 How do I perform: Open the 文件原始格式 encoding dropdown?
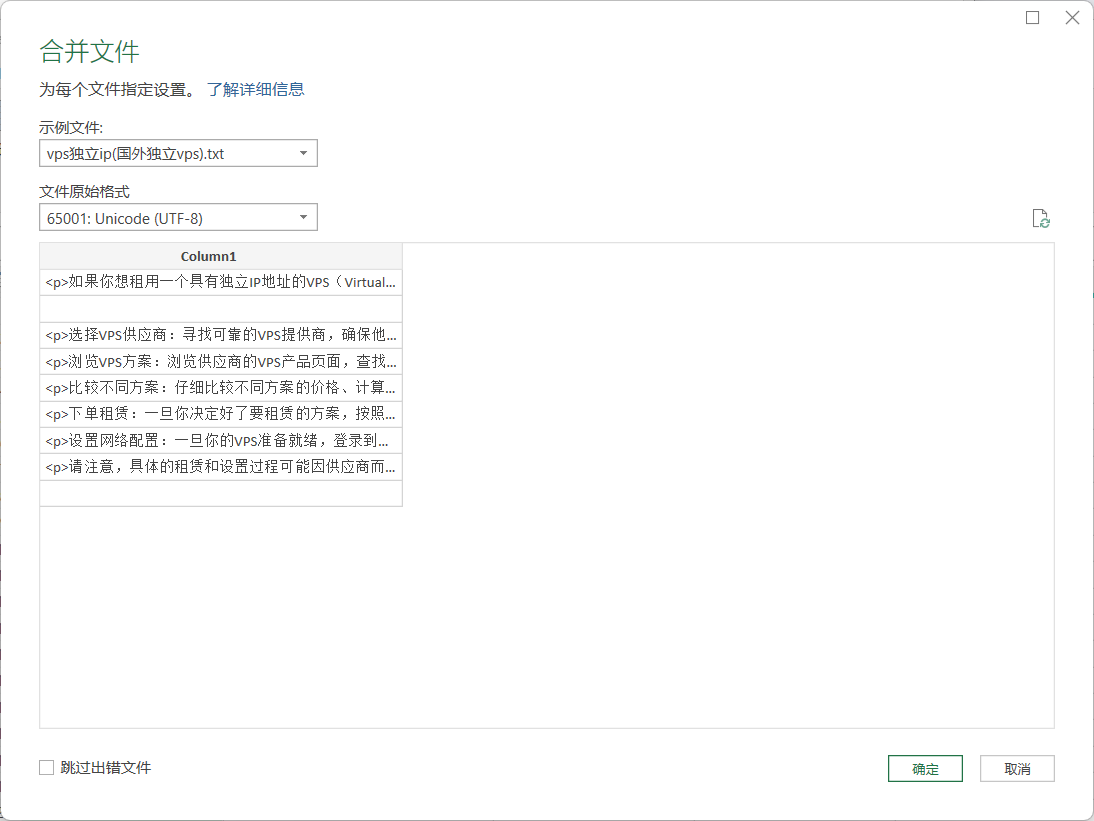coord(303,218)
